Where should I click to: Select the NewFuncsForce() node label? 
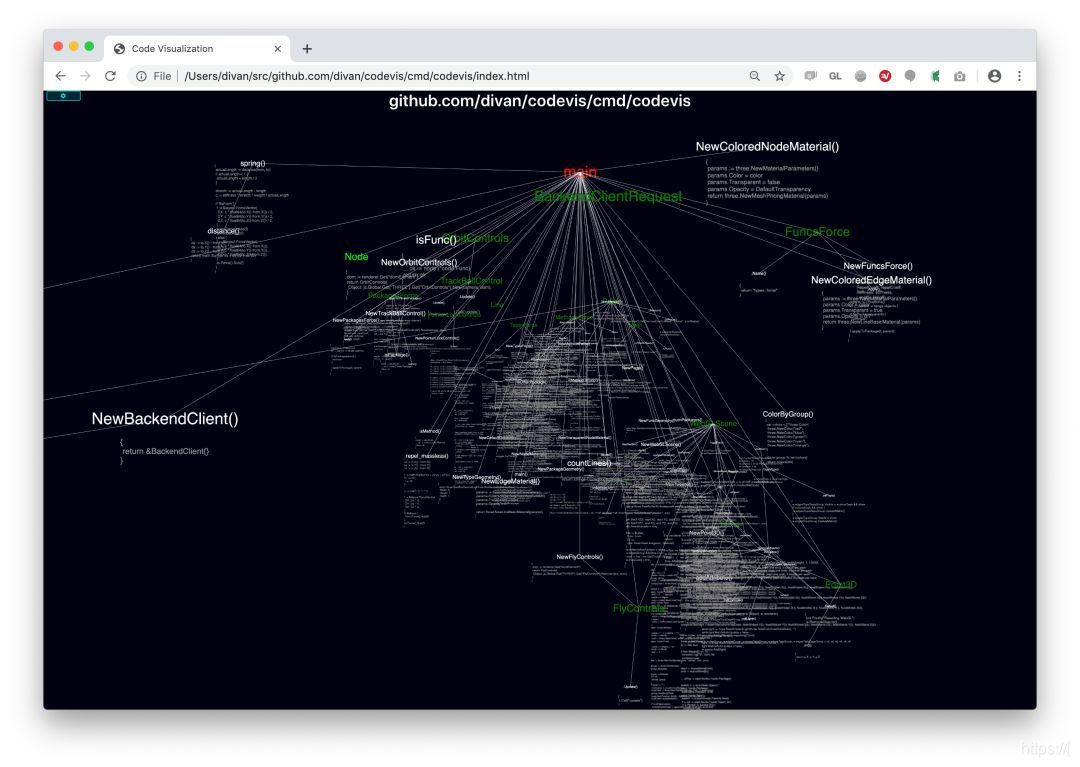878,266
